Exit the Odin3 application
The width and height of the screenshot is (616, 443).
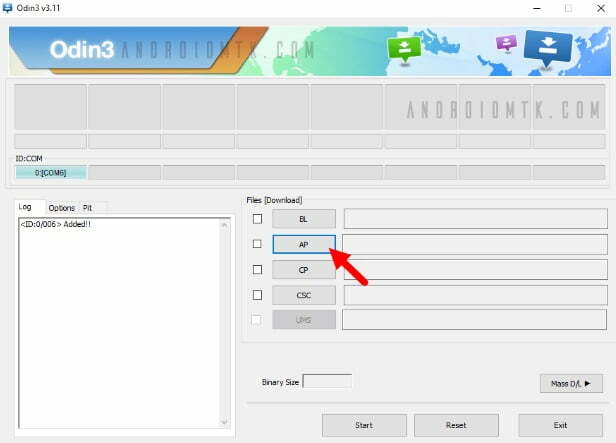[560, 425]
